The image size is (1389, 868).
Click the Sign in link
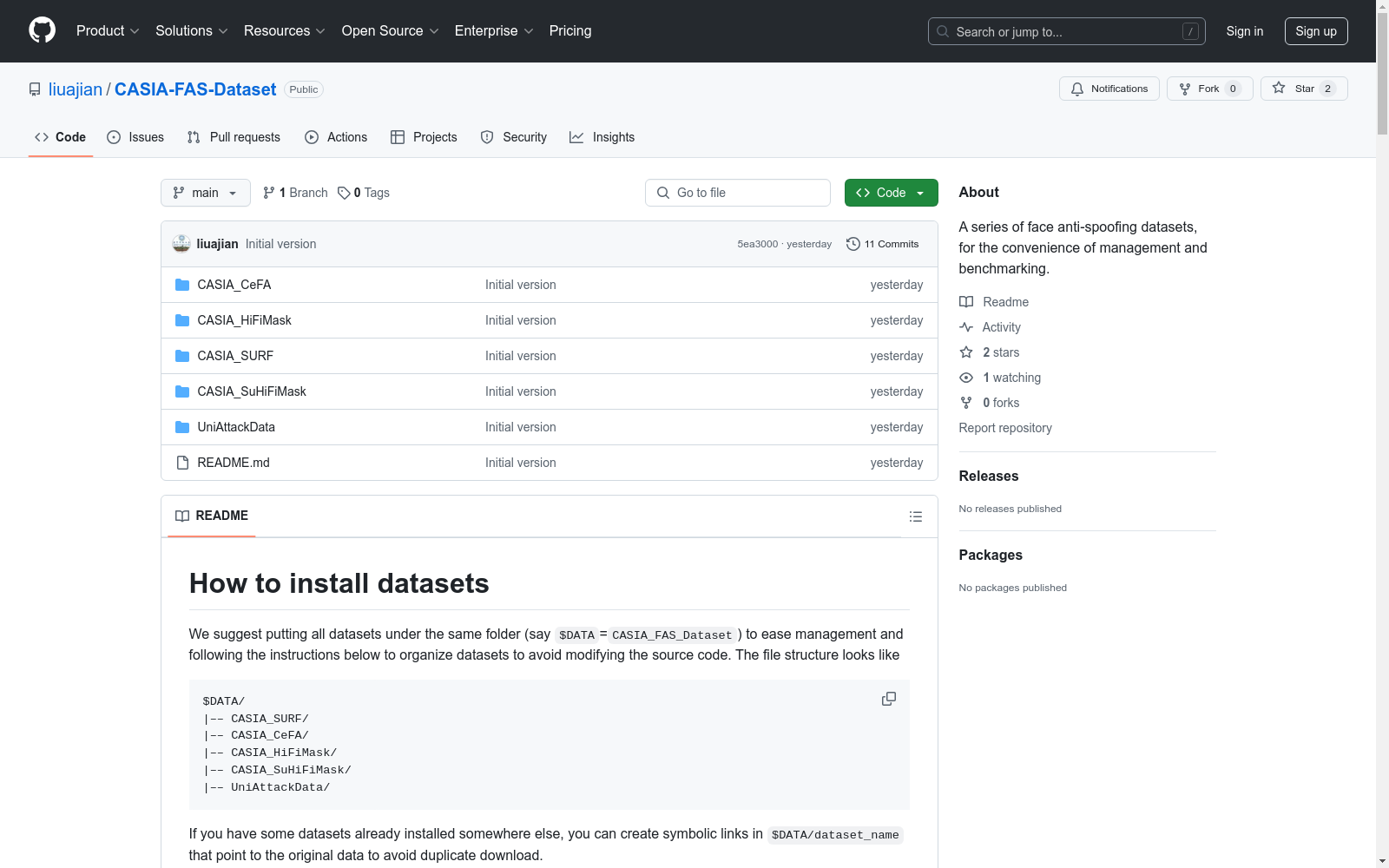pyautogui.click(x=1244, y=31)
